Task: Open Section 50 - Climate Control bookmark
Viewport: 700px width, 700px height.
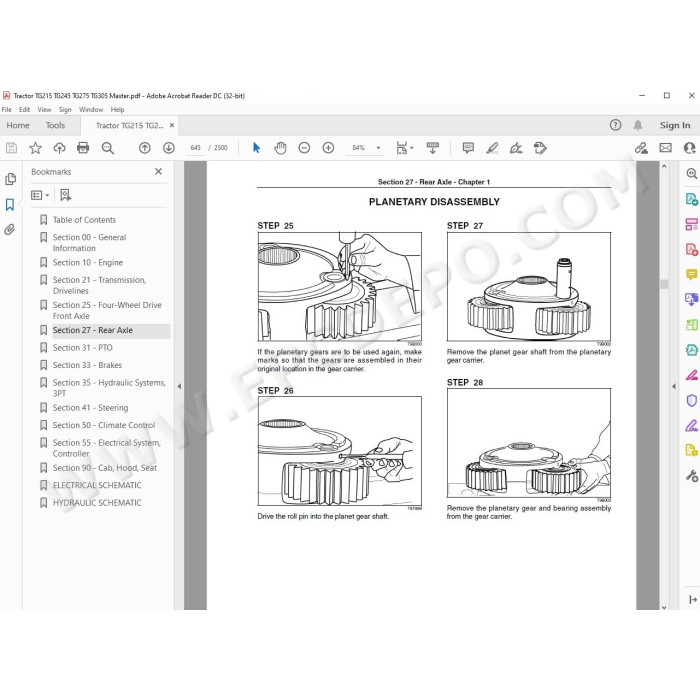Action: [104, 425]
